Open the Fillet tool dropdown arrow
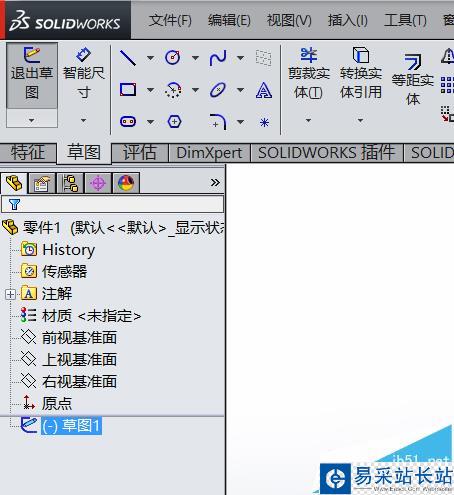The image size is (454, 495). point(240,122)
